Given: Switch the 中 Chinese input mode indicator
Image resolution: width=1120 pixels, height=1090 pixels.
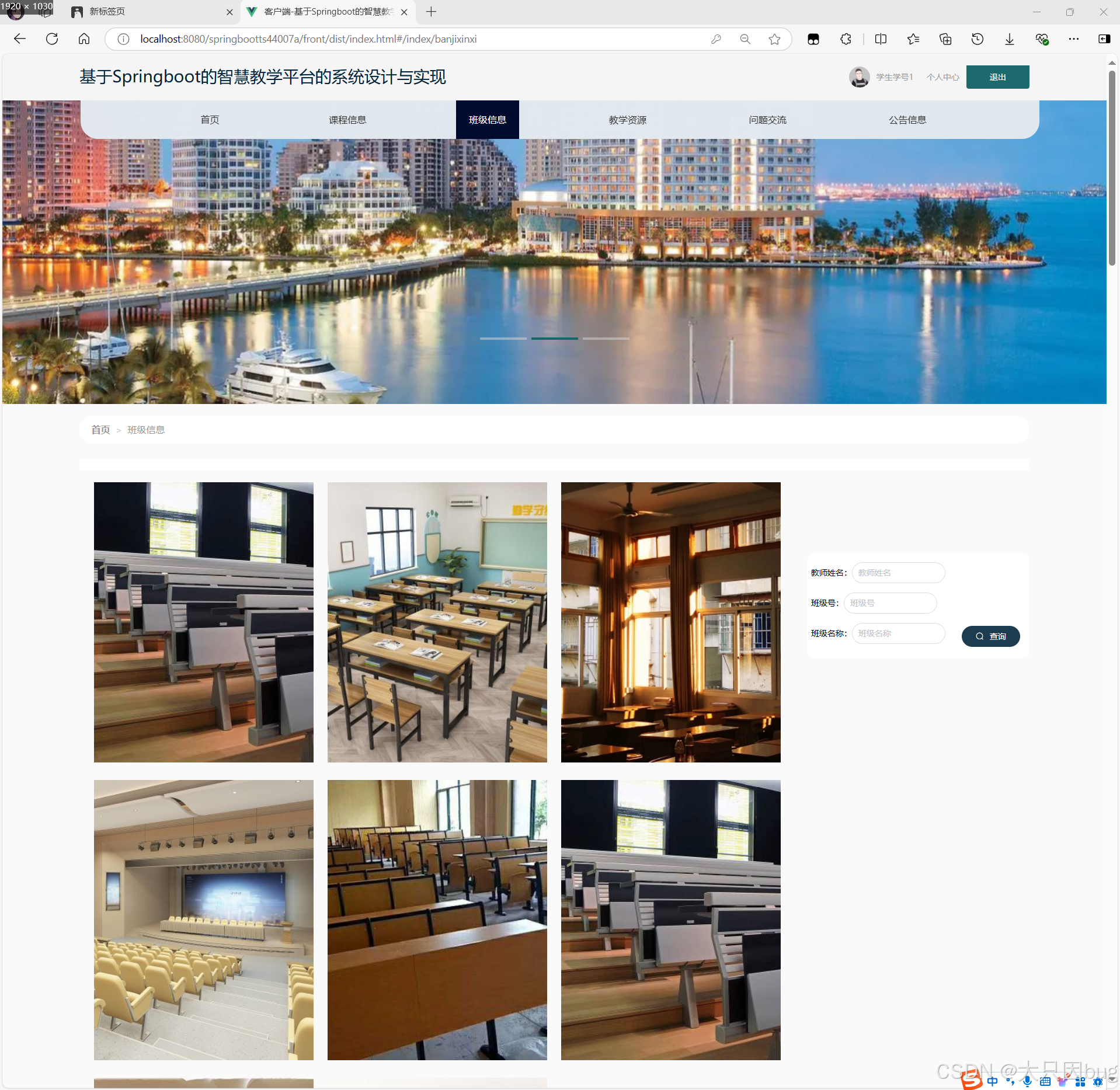Looking at the screenshot, I should 992,1081.
